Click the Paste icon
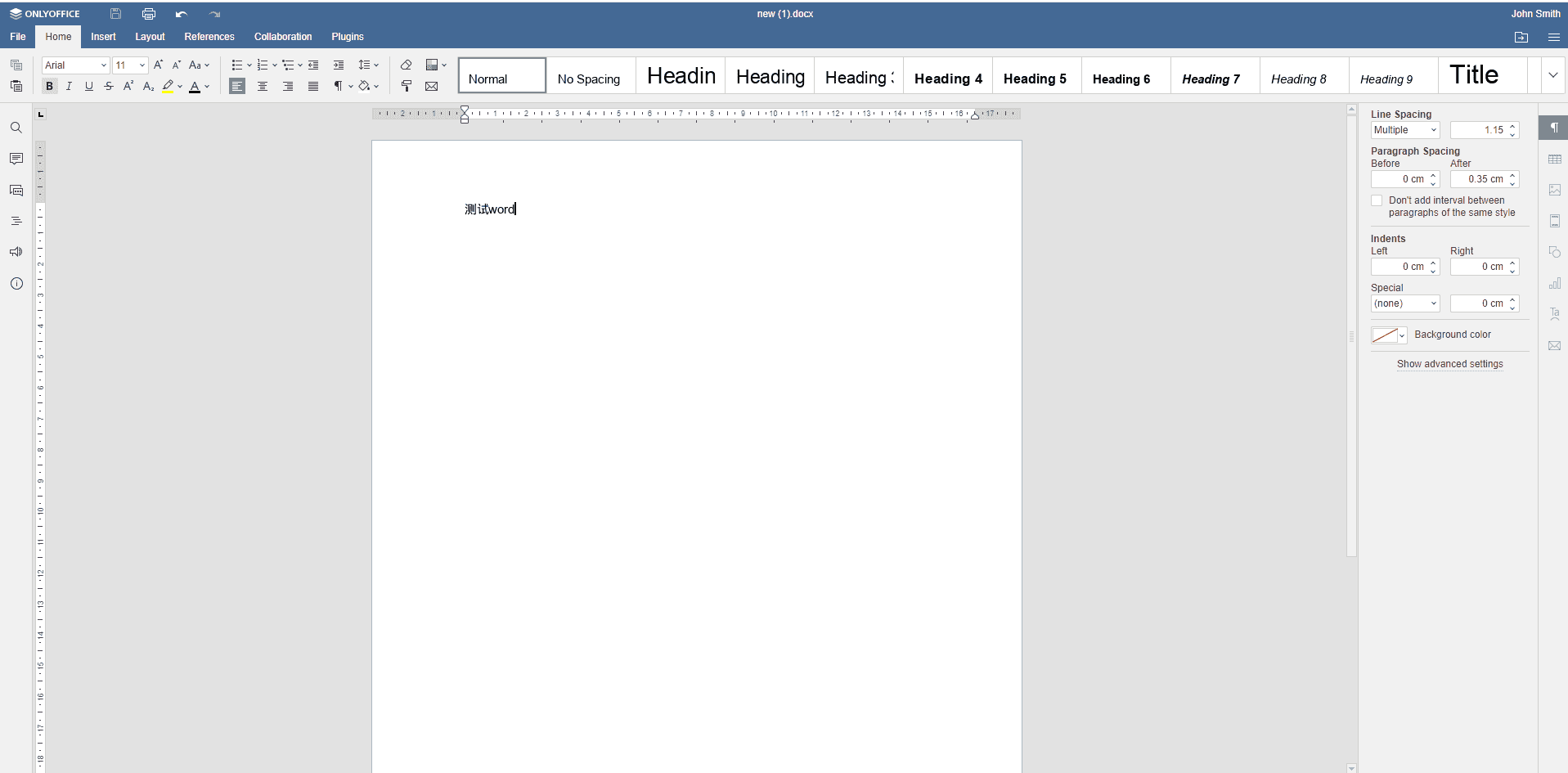The height and width of the screenshot is (773, 1568). (16, 86)
